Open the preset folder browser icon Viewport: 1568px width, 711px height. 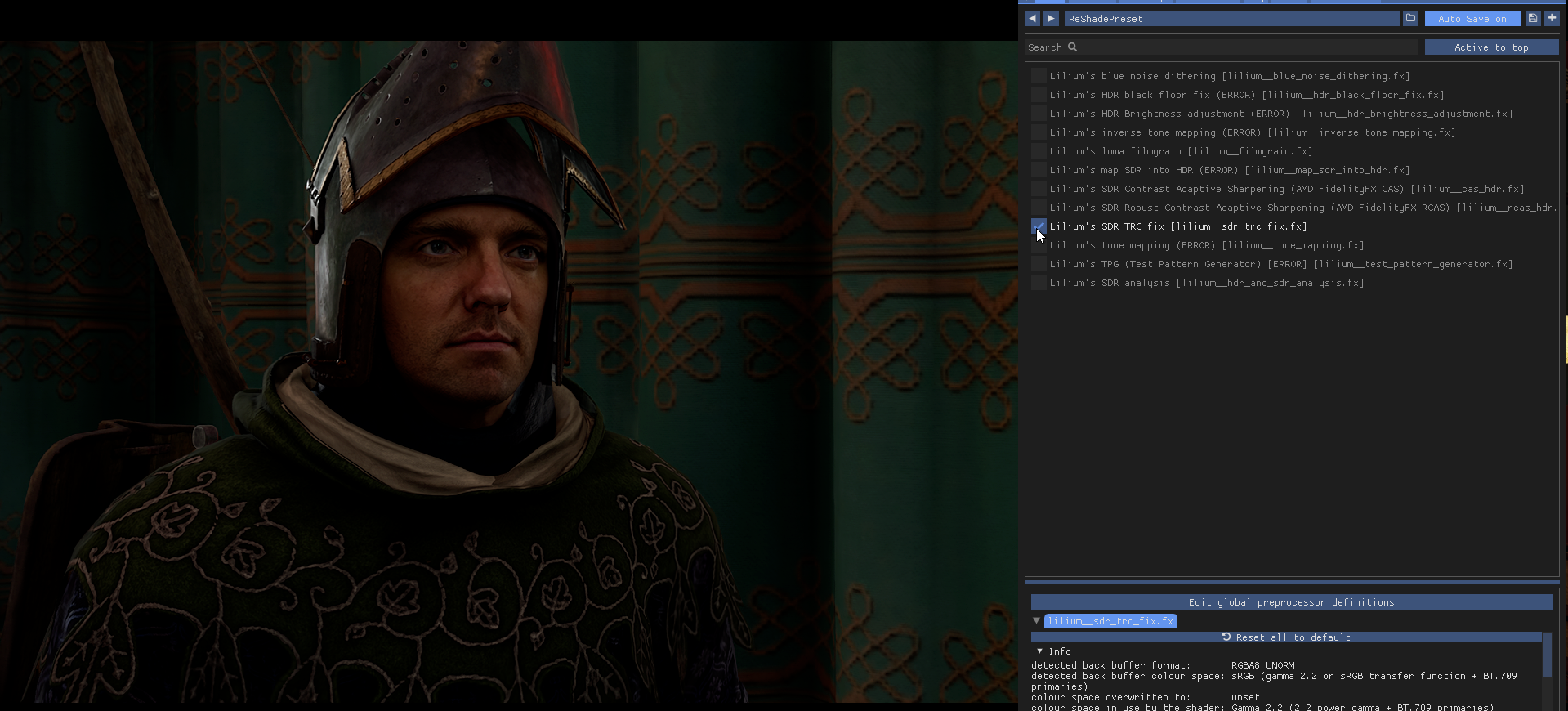(x=1410, y=18)
